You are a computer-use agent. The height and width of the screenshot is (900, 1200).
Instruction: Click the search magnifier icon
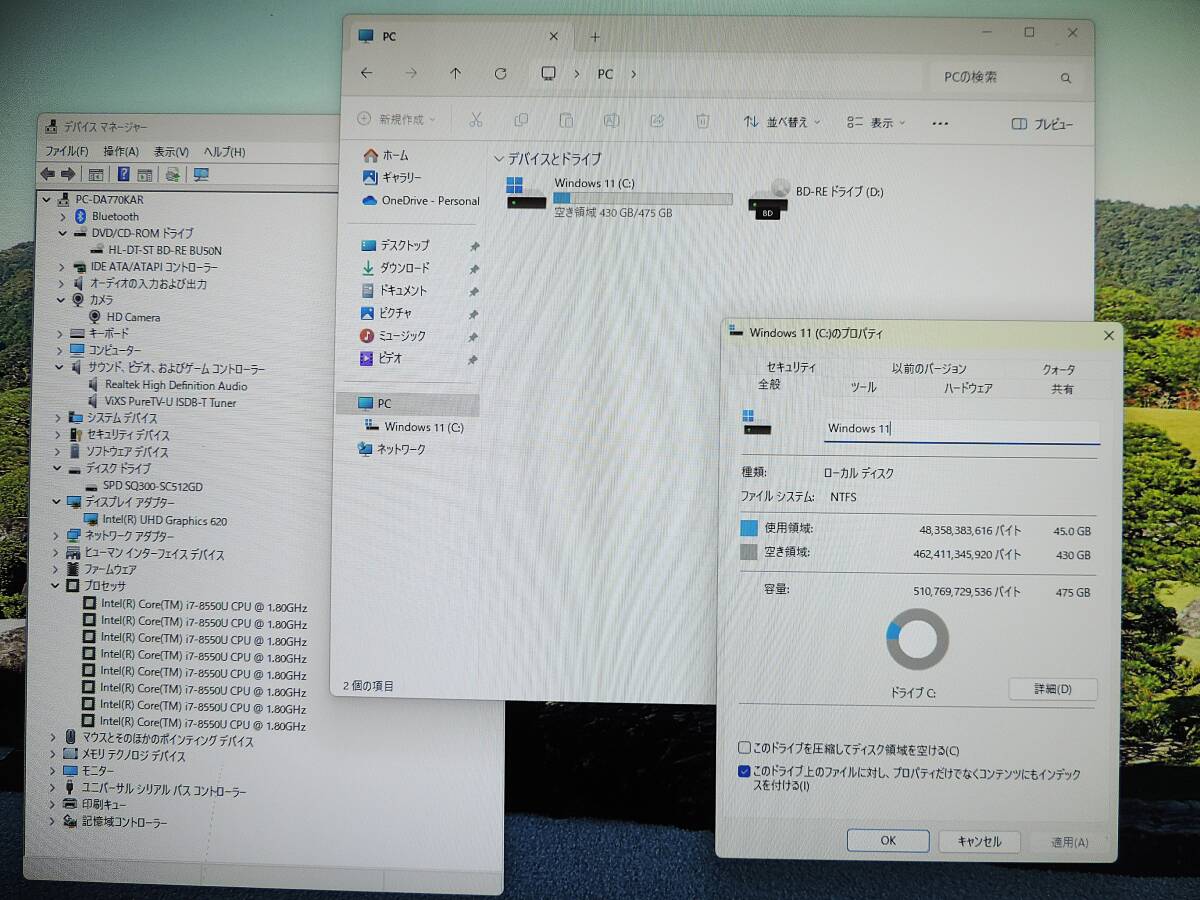1066,78
